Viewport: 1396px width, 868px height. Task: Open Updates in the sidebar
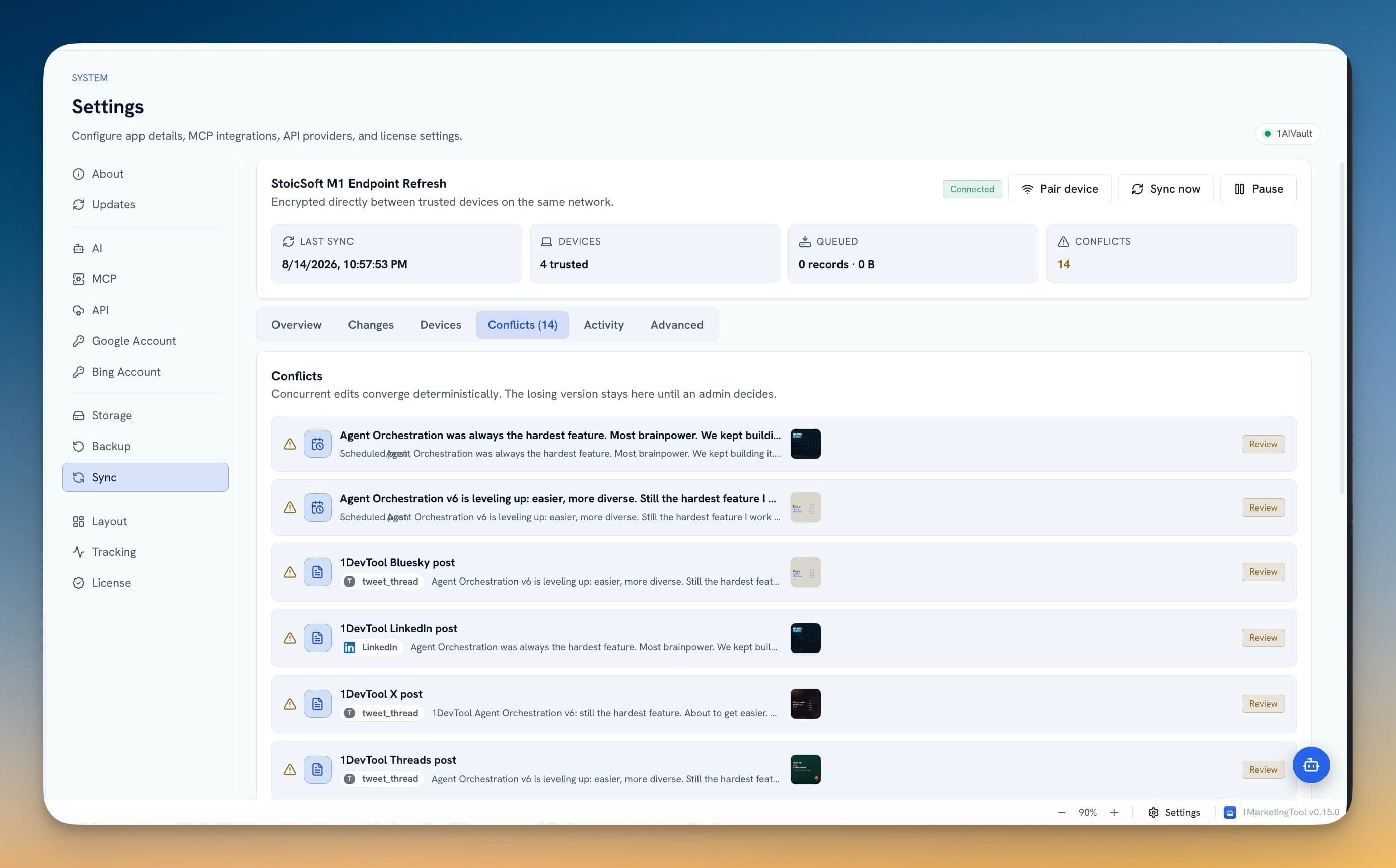tap(145, 204)
